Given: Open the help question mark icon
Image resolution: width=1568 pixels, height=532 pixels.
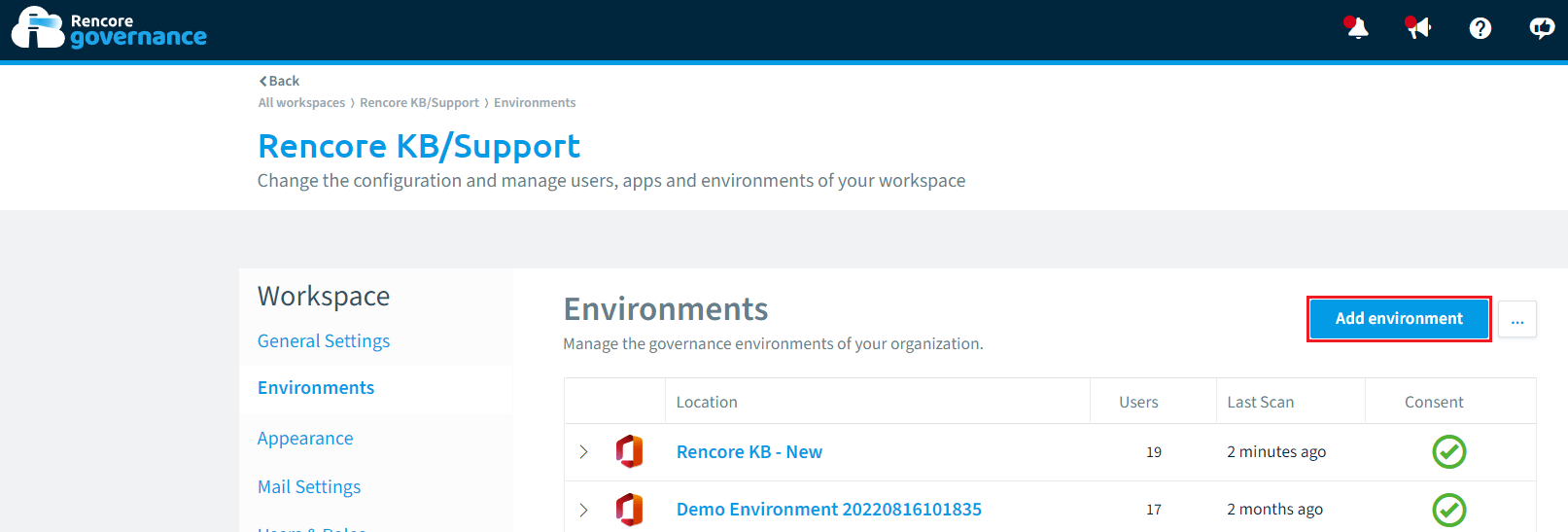Looking at the screenshot, I should point(1481,29).
